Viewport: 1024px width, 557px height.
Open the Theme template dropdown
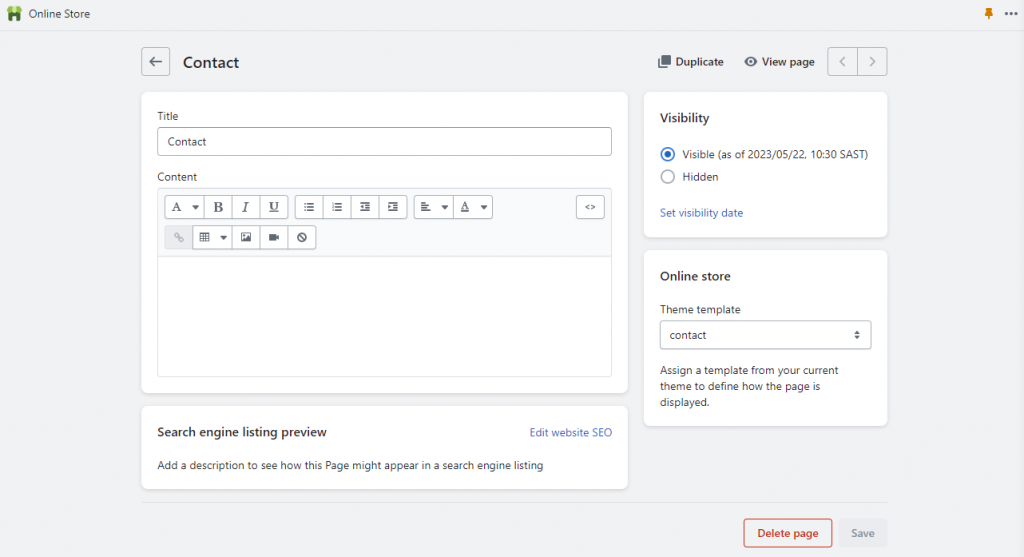click(765, 335)
